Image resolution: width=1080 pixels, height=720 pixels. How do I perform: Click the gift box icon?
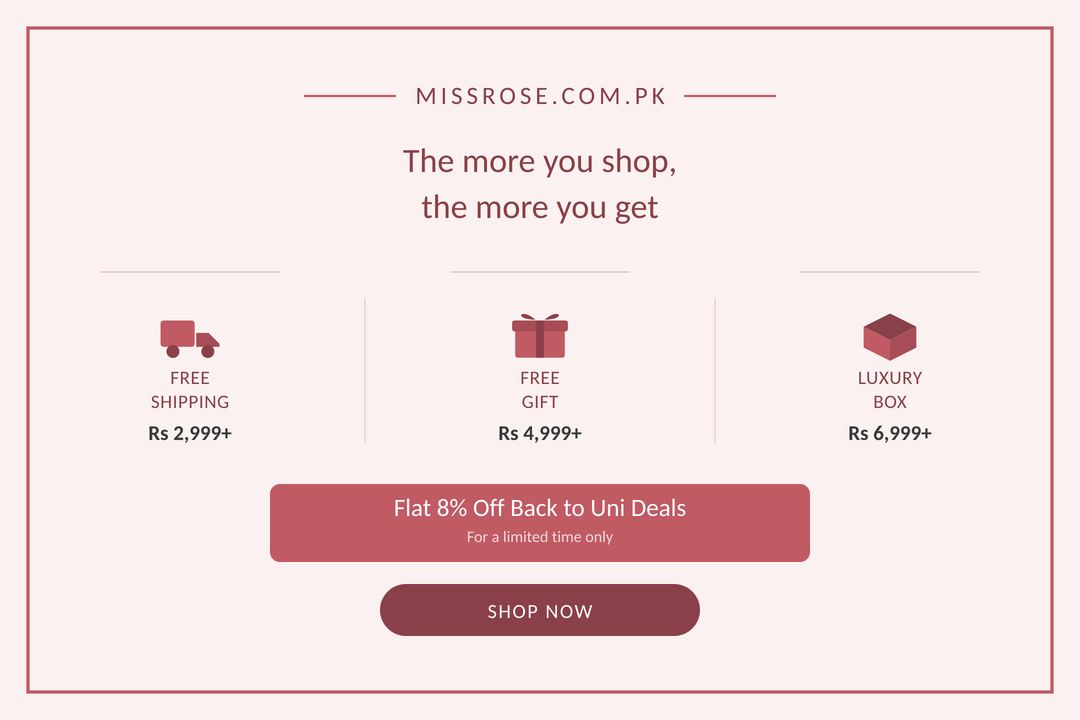tap(540, 336)
